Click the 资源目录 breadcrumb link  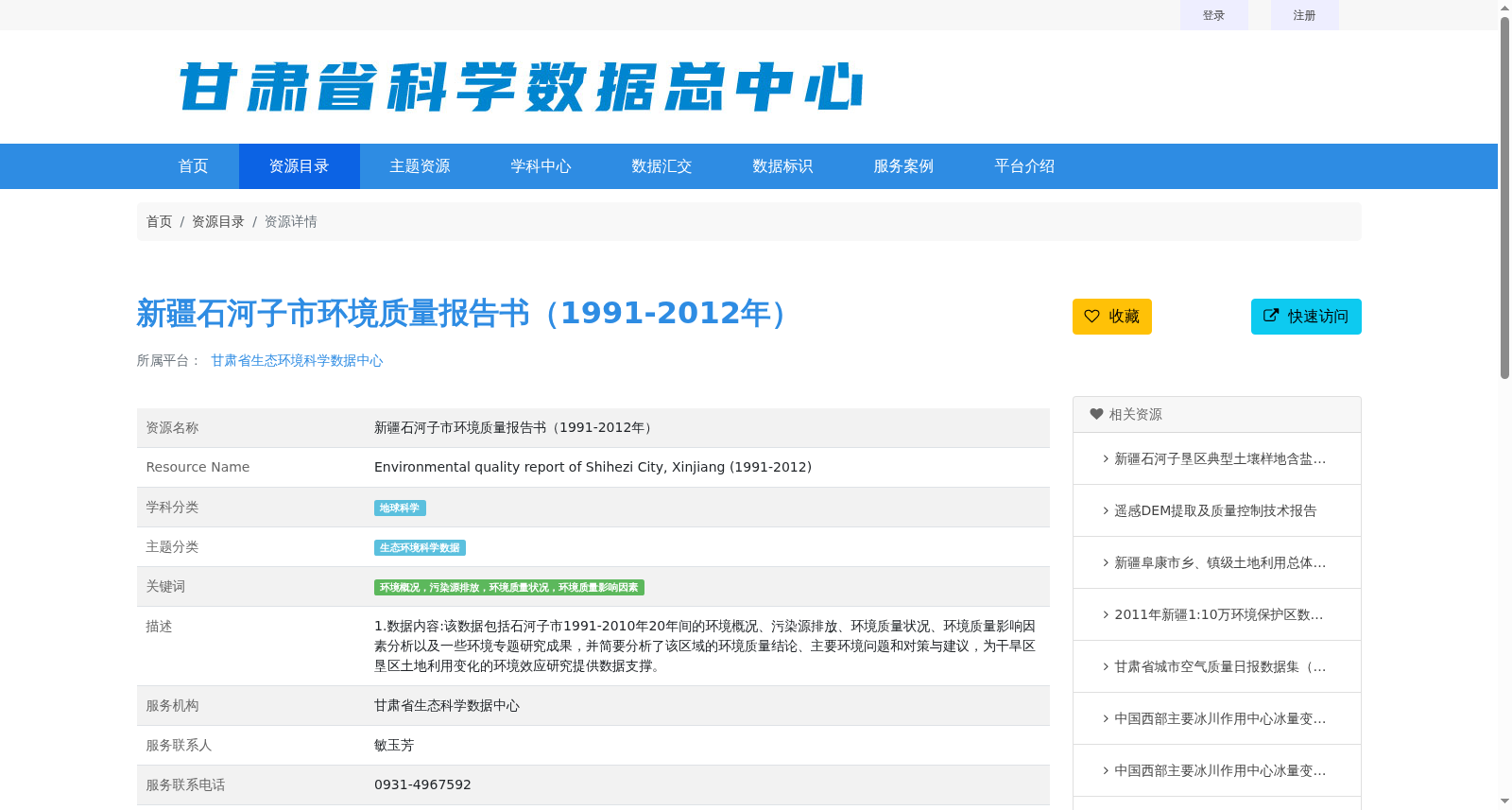218,221
